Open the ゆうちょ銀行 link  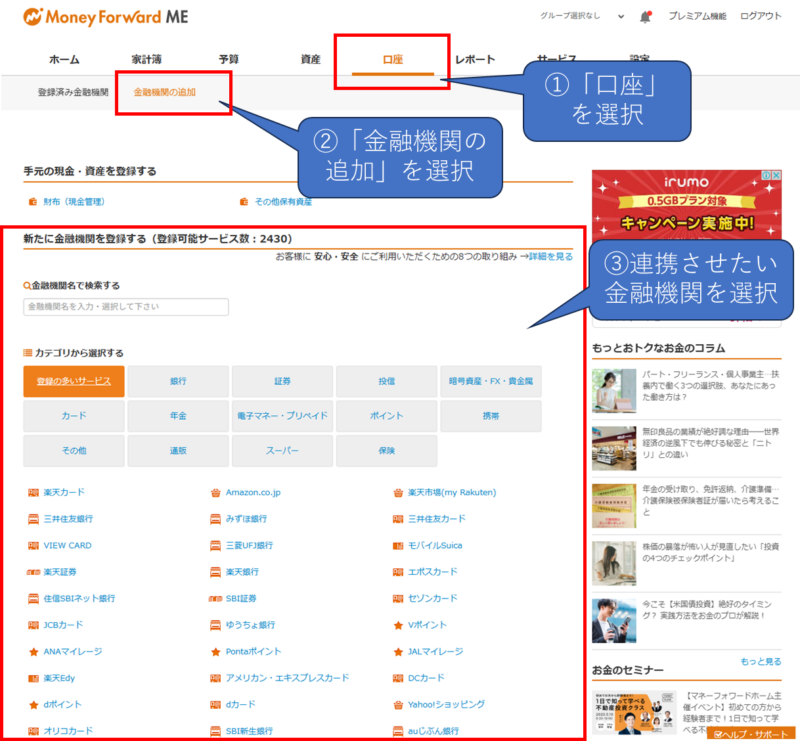251,625
